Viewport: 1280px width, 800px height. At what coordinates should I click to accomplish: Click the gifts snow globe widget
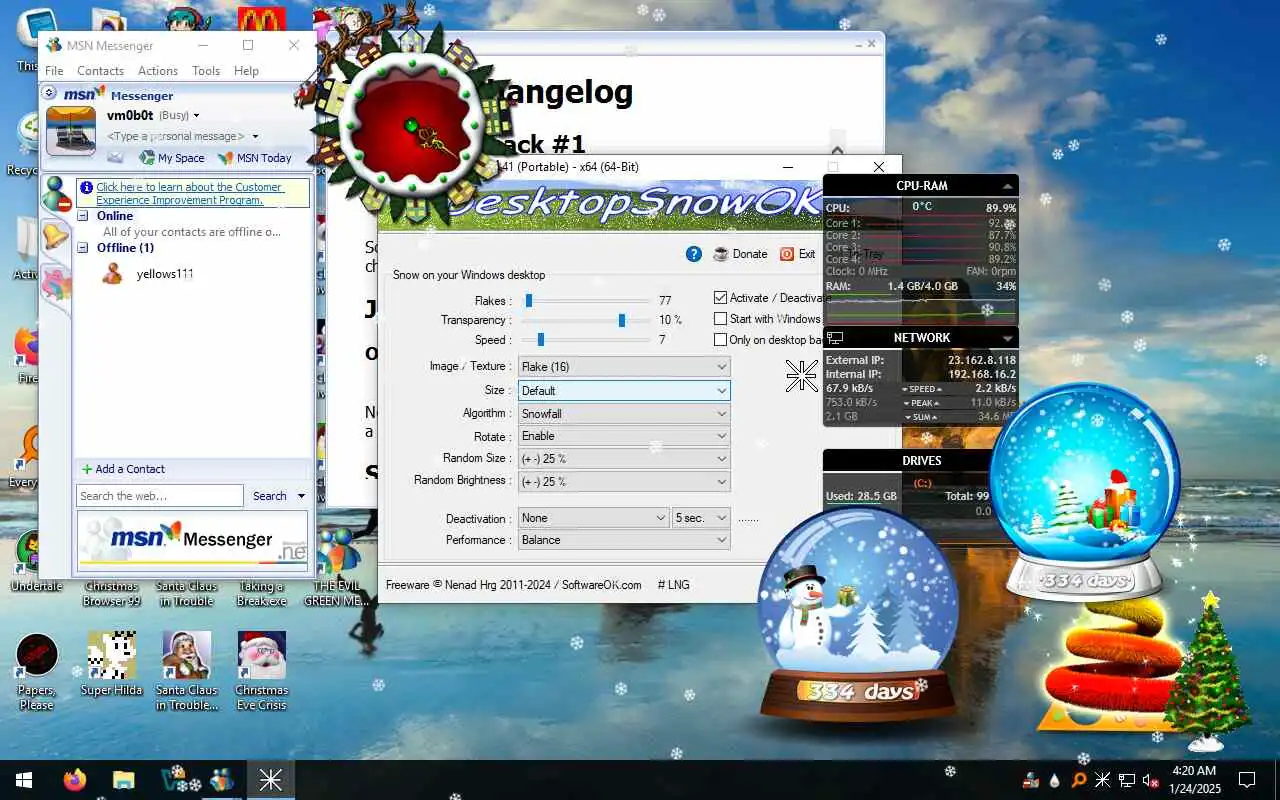pos(1085,490)
